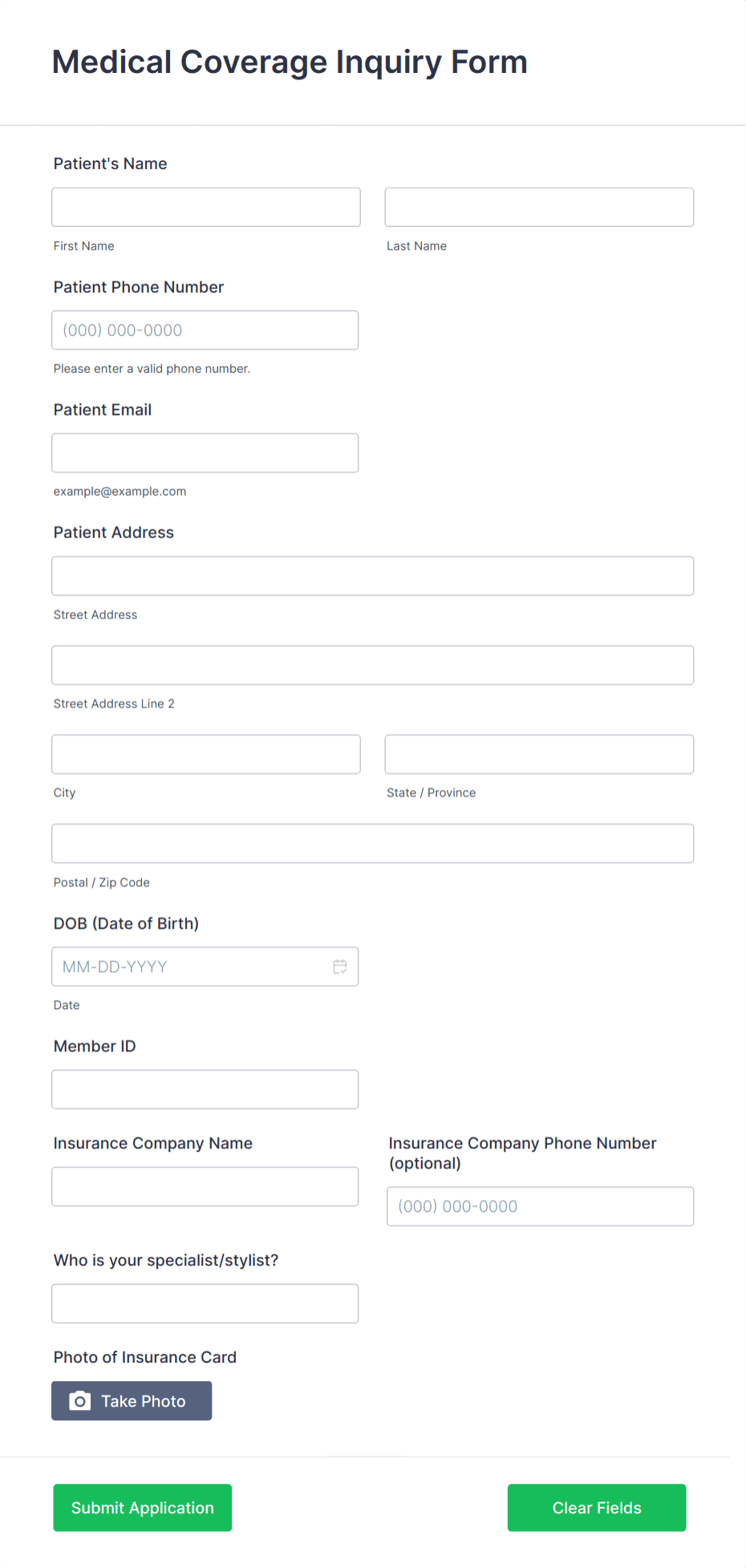
Task: Click the First Name input box
Action: click(205, 206)
